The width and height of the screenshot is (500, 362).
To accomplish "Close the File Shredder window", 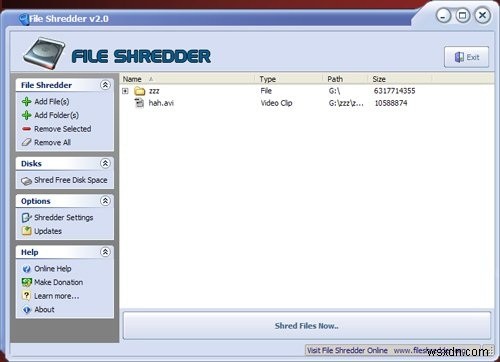I will 482,15.
